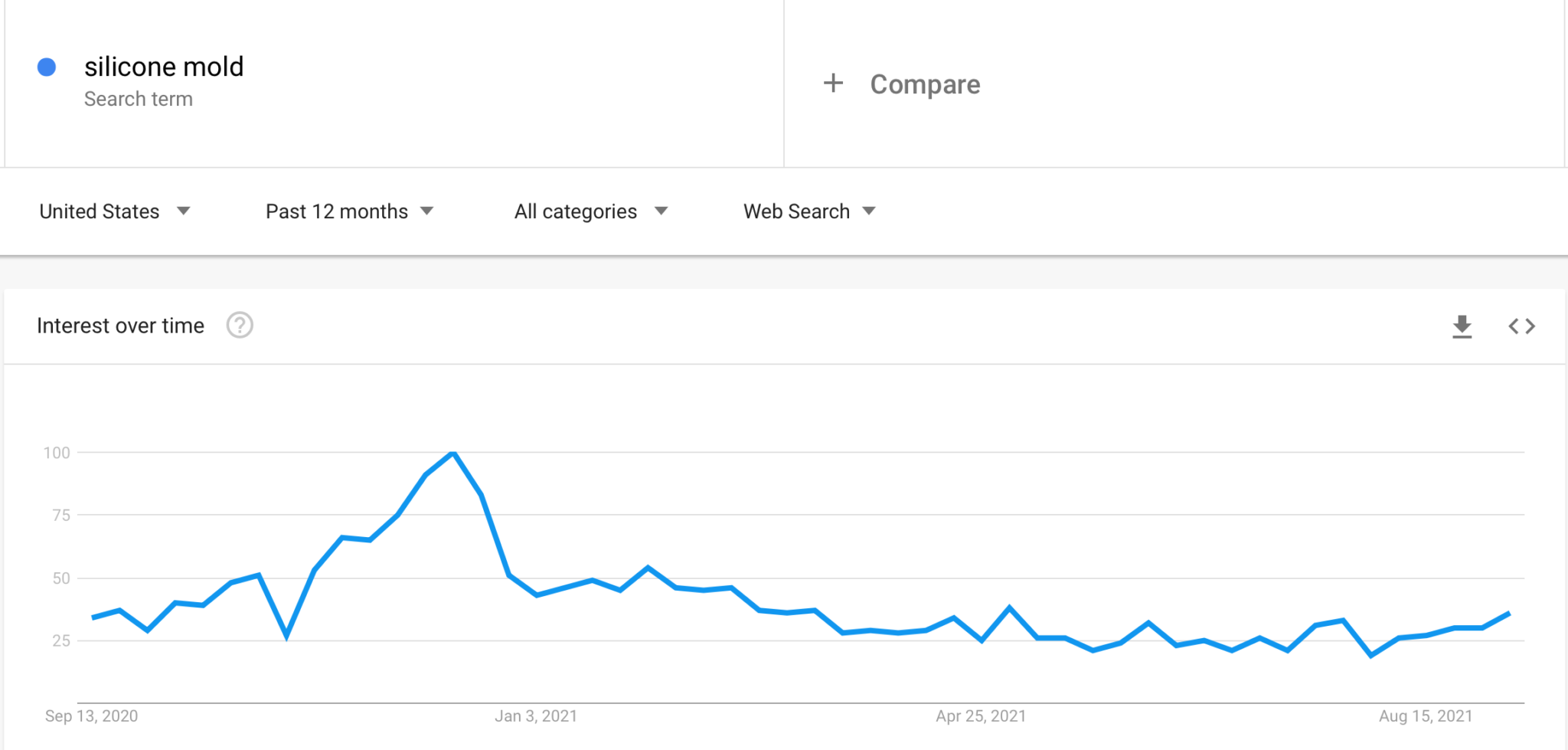Screen dimensions: 1568x750
Task: Click the Apr 25, 2021 axis label
Action: click(x=981, y=716)
